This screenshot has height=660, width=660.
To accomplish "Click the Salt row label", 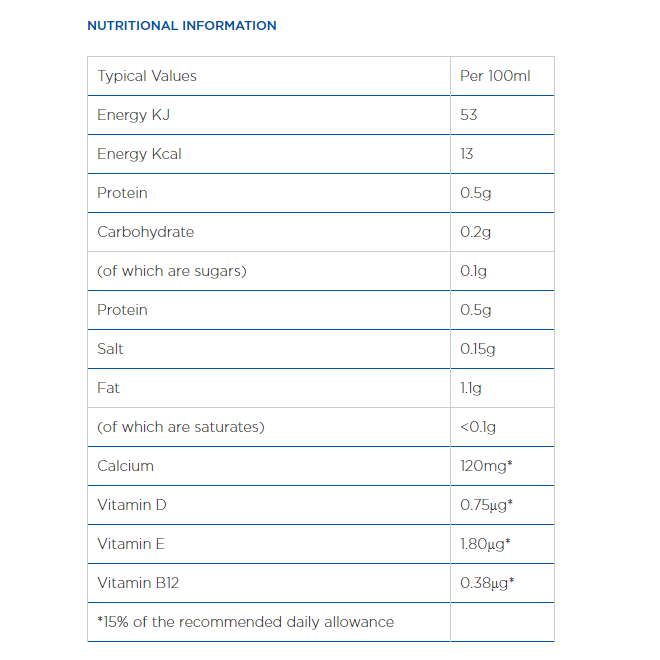I will 110,349.
